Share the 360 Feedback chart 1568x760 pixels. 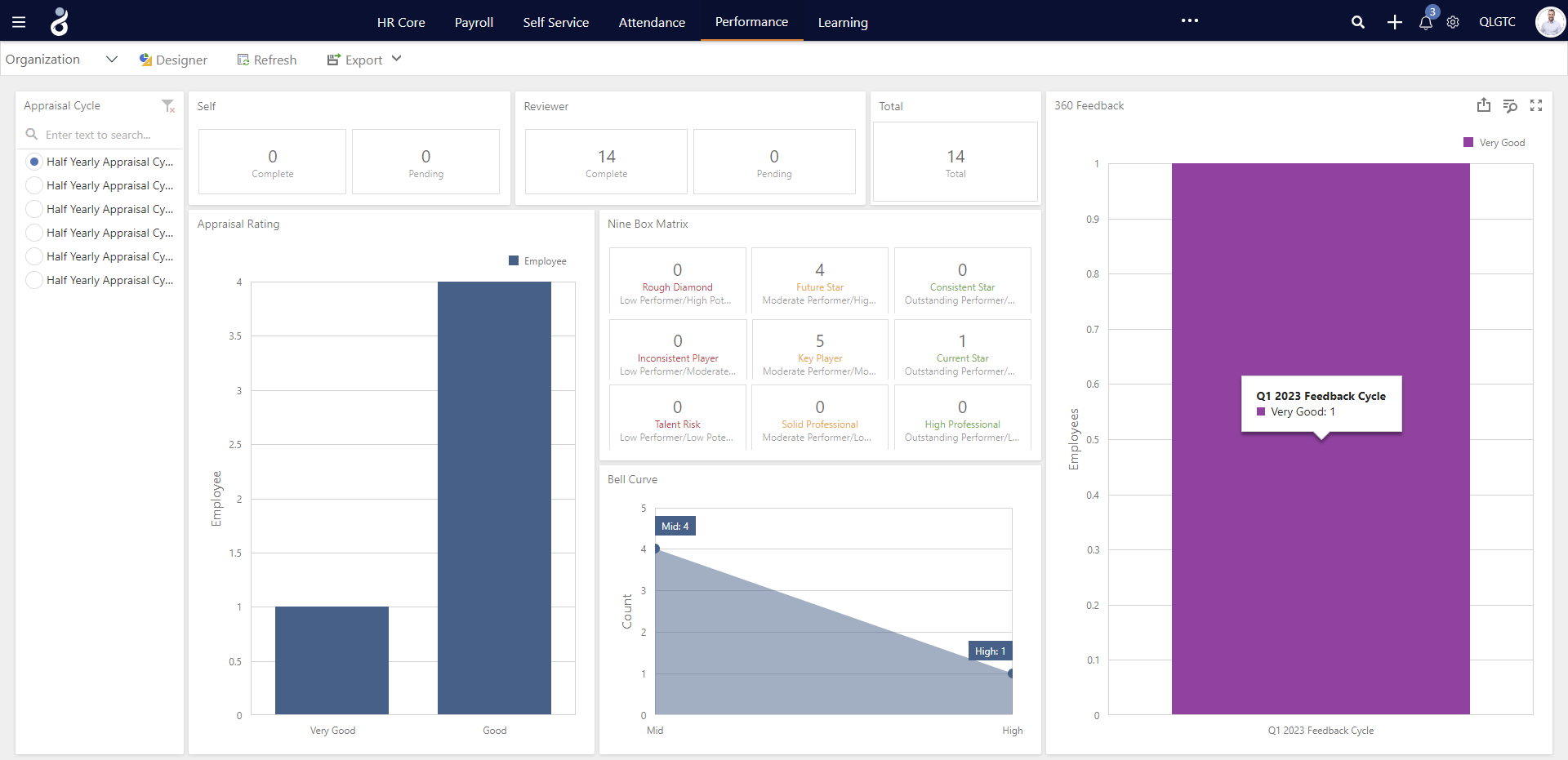click(1484, 105)
